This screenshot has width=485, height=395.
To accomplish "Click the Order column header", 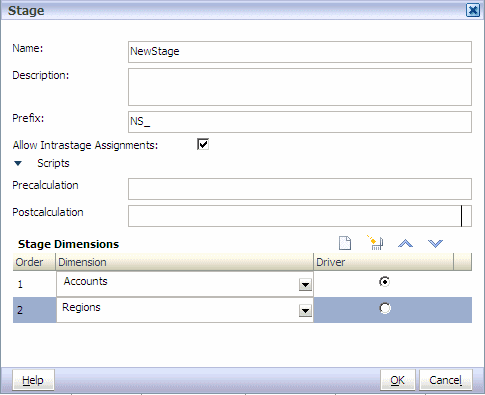I will tap(34, 262).
